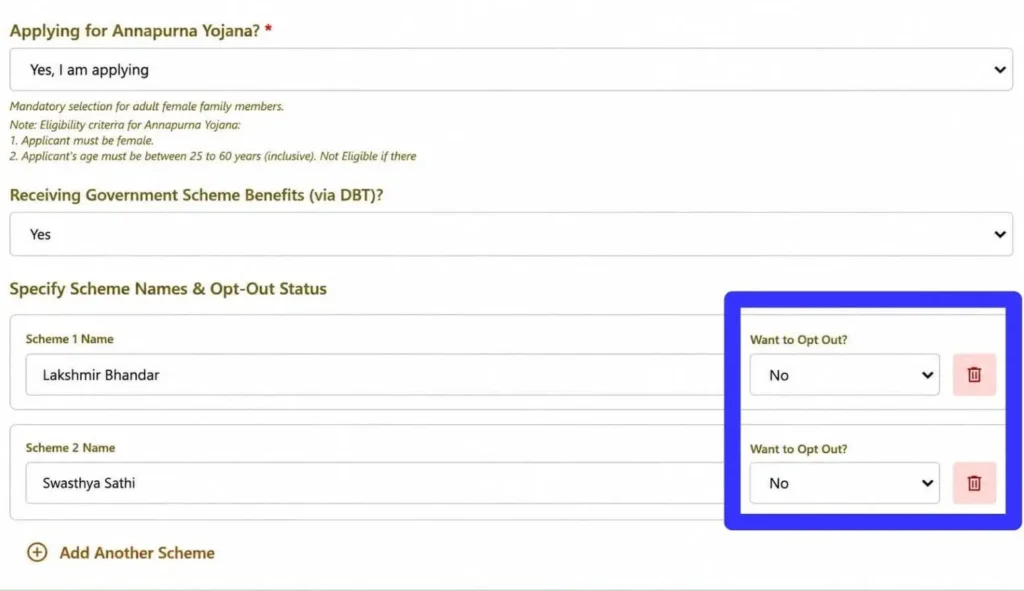Click the Scheme 1 Name input field

coord(375,375)
